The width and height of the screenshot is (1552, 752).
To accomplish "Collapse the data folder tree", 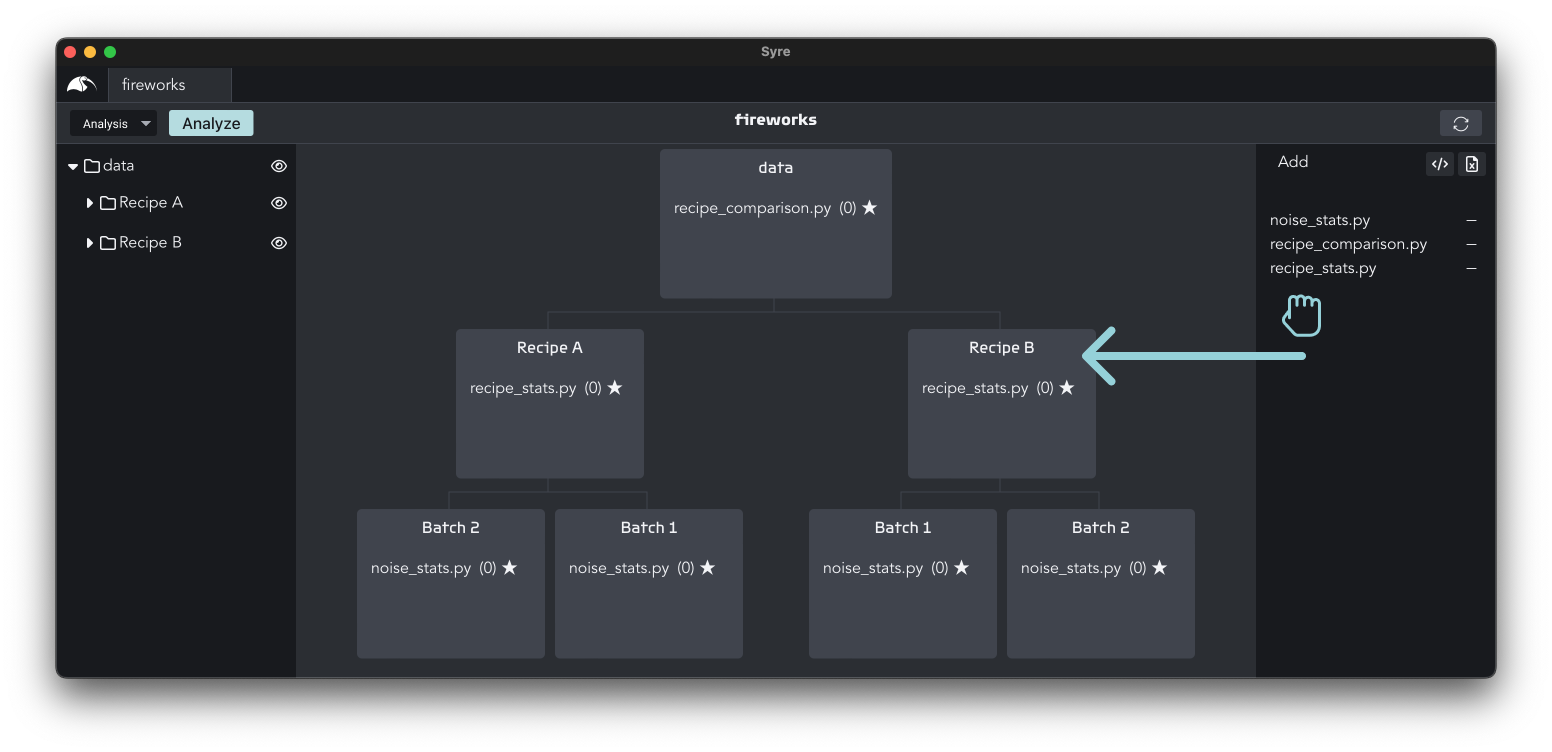I will click(73, 166).
